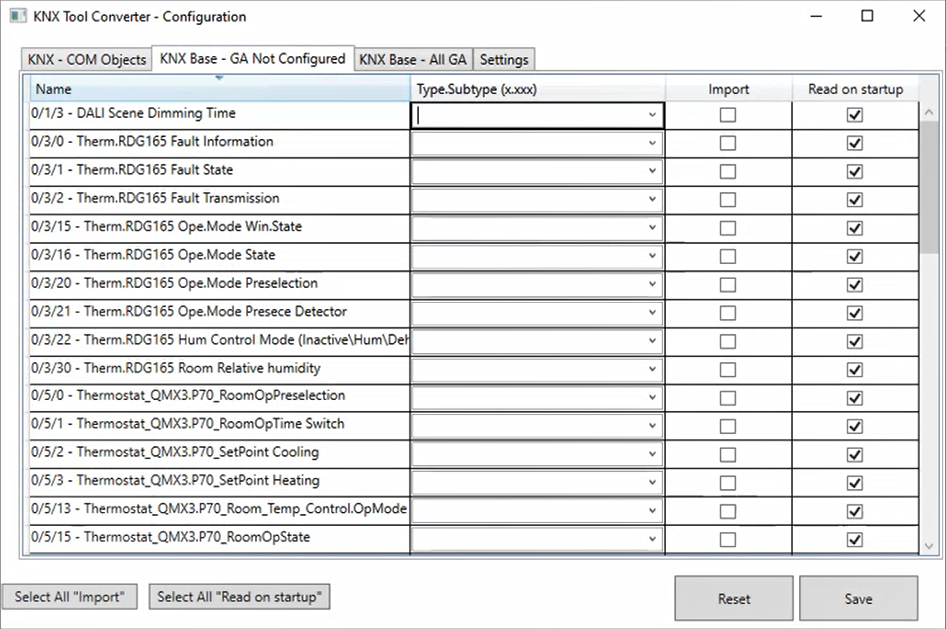Switch to KNX - COM Objects tab
Screen dimensions: 946x629
coord(87,60)
